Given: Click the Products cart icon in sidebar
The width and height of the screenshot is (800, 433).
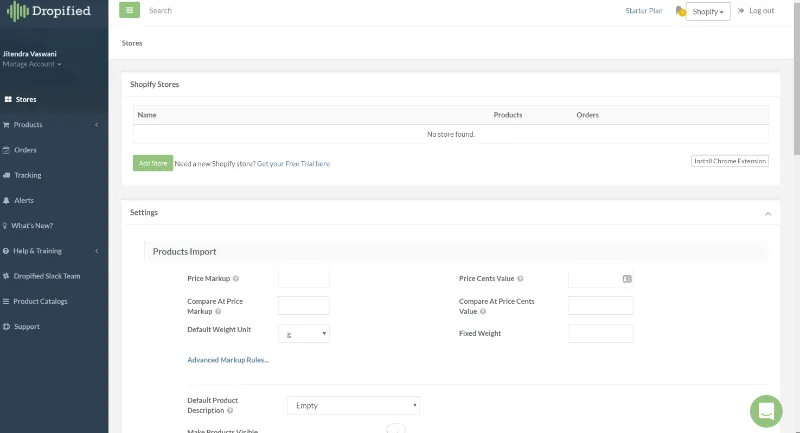Looking at the screenshot, I should [x=6, y=124].
